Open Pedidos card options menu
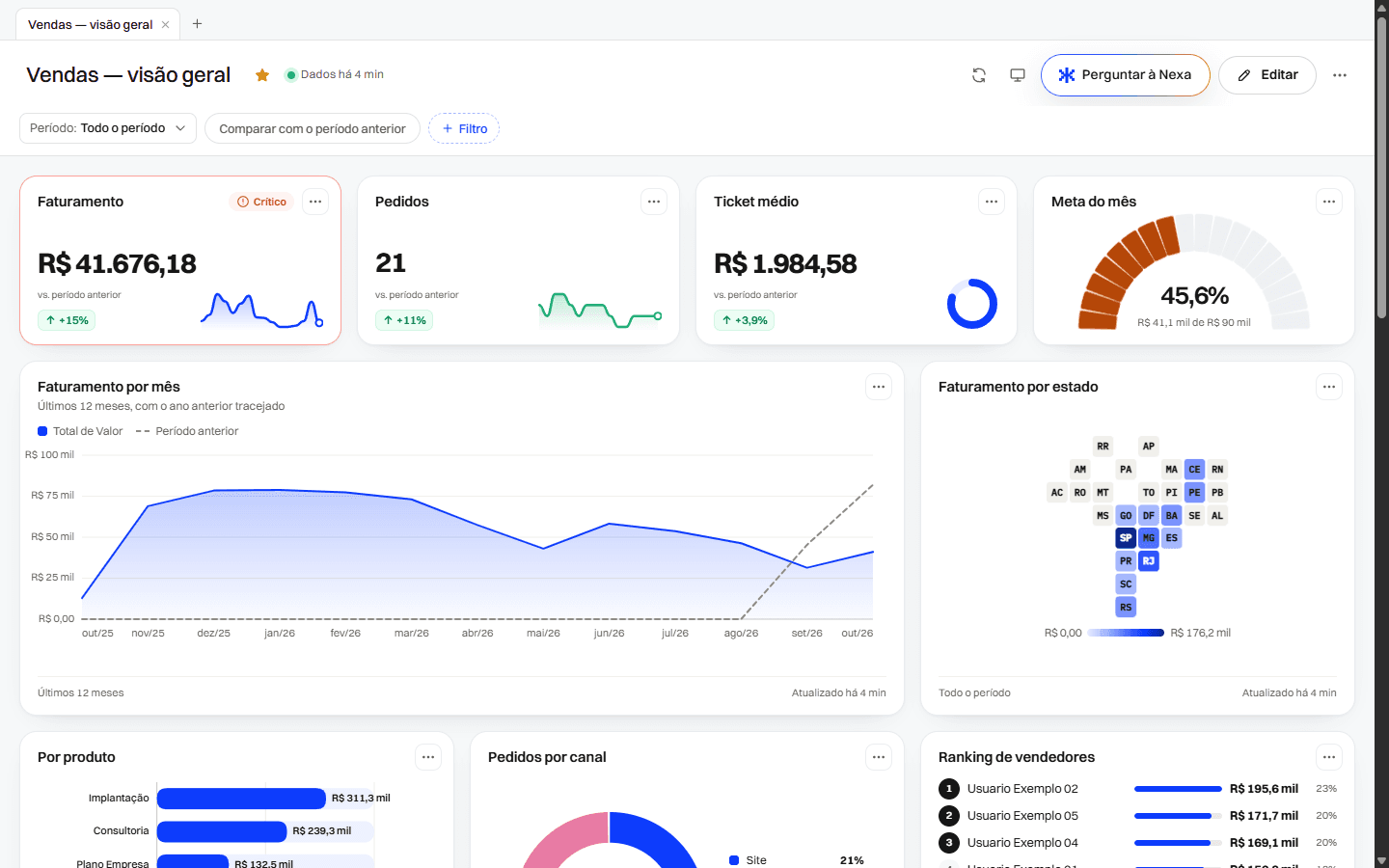The height and width of the screenshot is (868, 1389). tap(654, 202)
